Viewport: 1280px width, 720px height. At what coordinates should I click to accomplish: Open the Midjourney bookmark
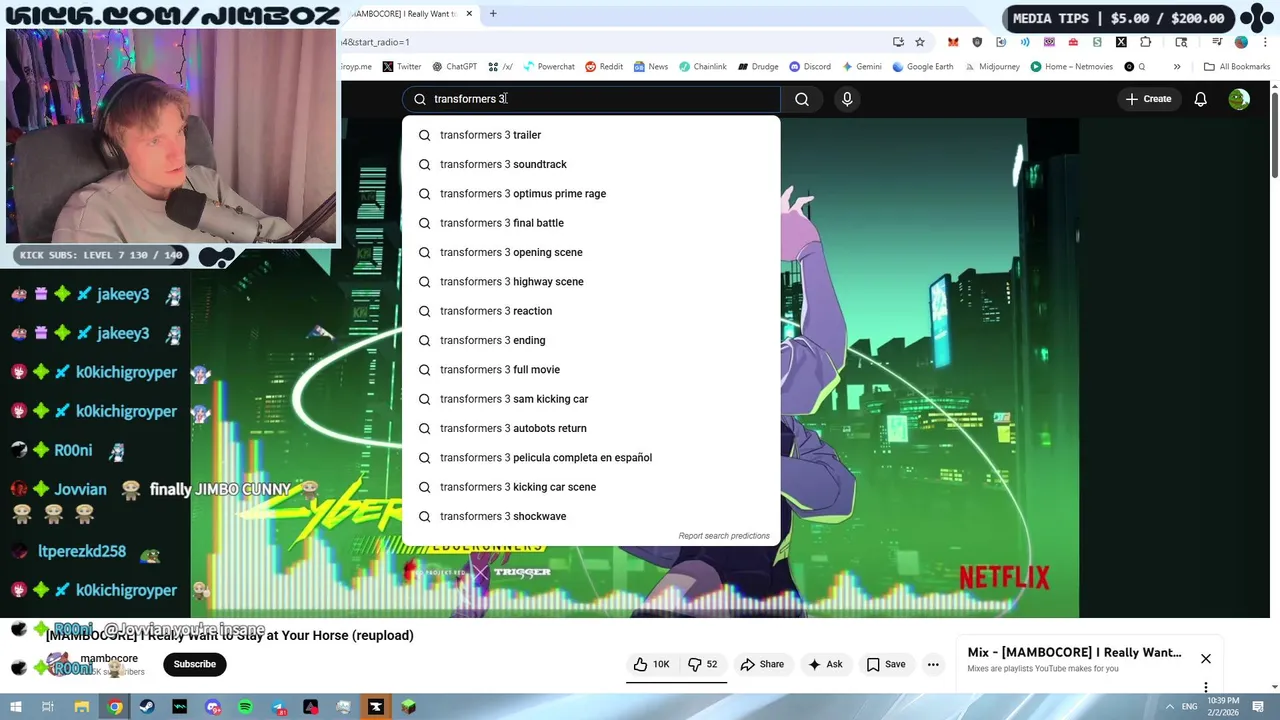992,67
